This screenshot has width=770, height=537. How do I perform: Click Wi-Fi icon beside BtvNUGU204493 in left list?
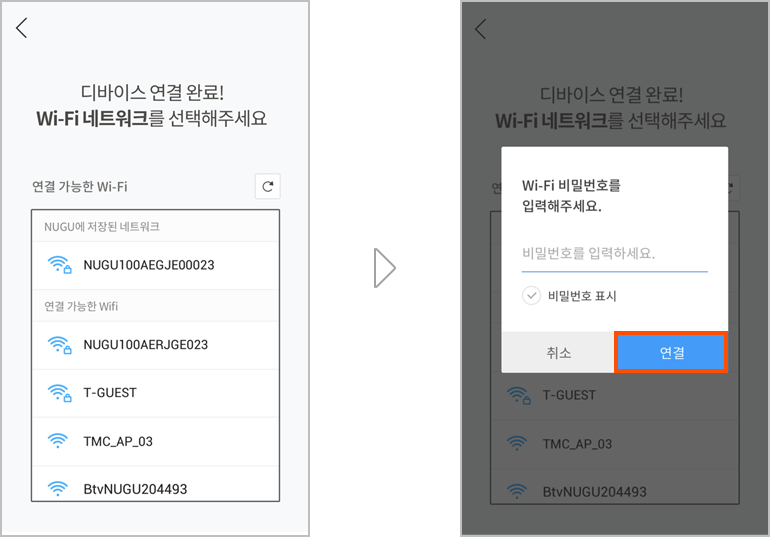57,488
